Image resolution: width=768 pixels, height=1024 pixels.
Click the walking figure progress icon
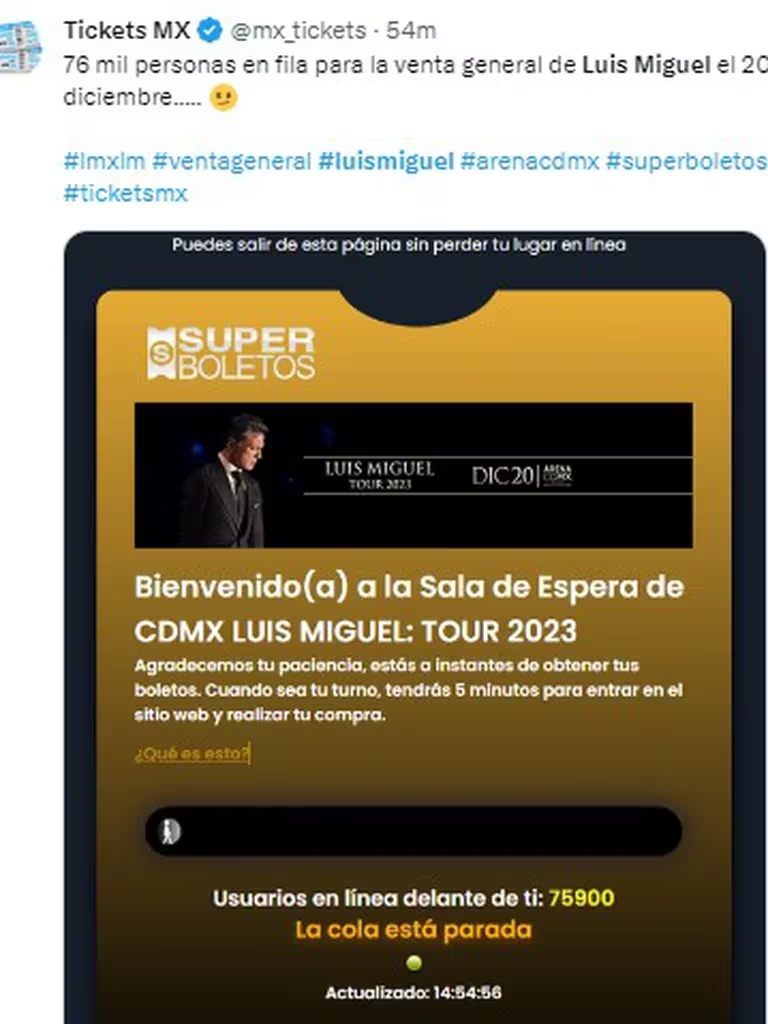pyautogui.click(x=171, y=831)
